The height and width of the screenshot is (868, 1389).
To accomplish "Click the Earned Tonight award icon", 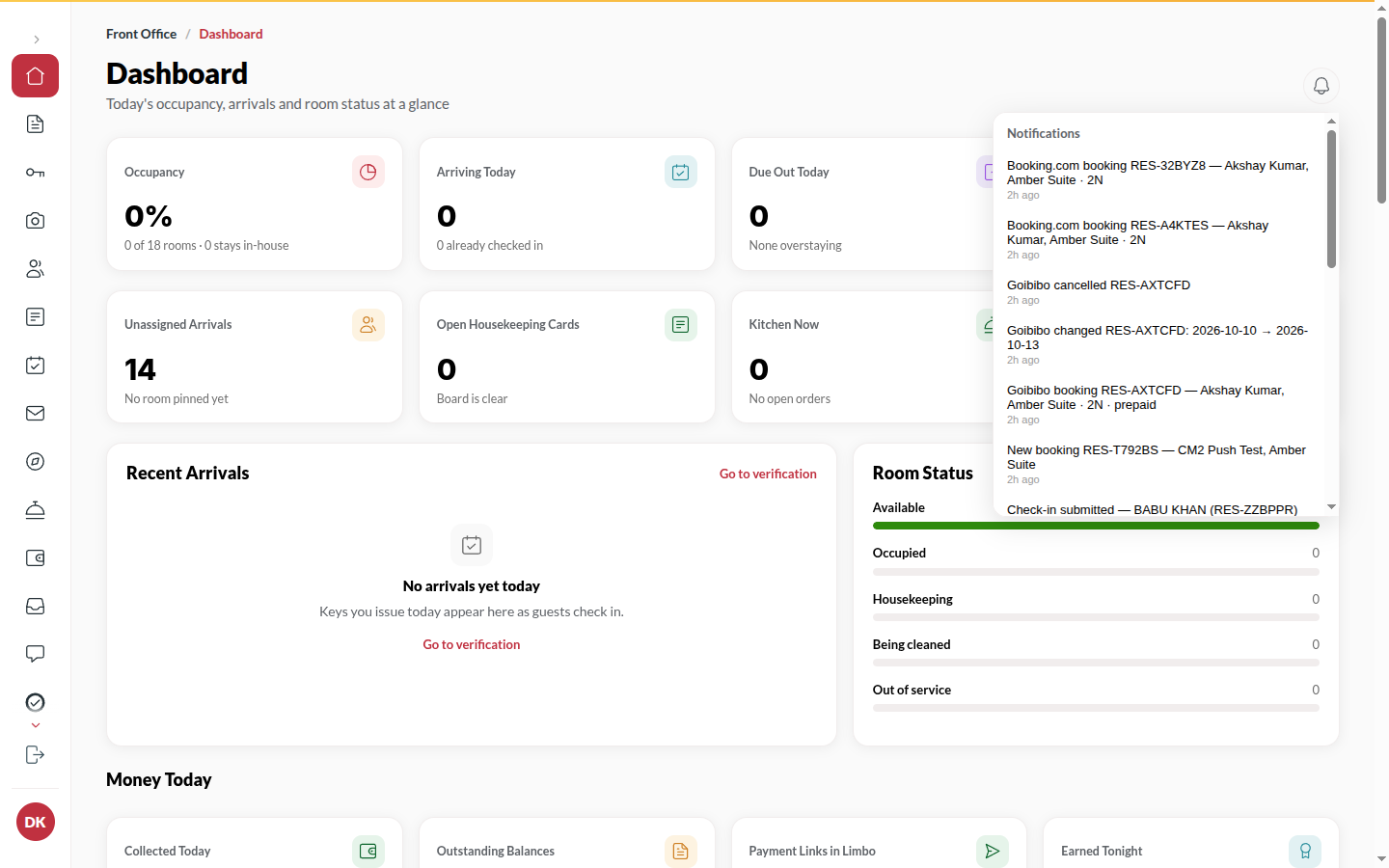I will point(1305,851).
